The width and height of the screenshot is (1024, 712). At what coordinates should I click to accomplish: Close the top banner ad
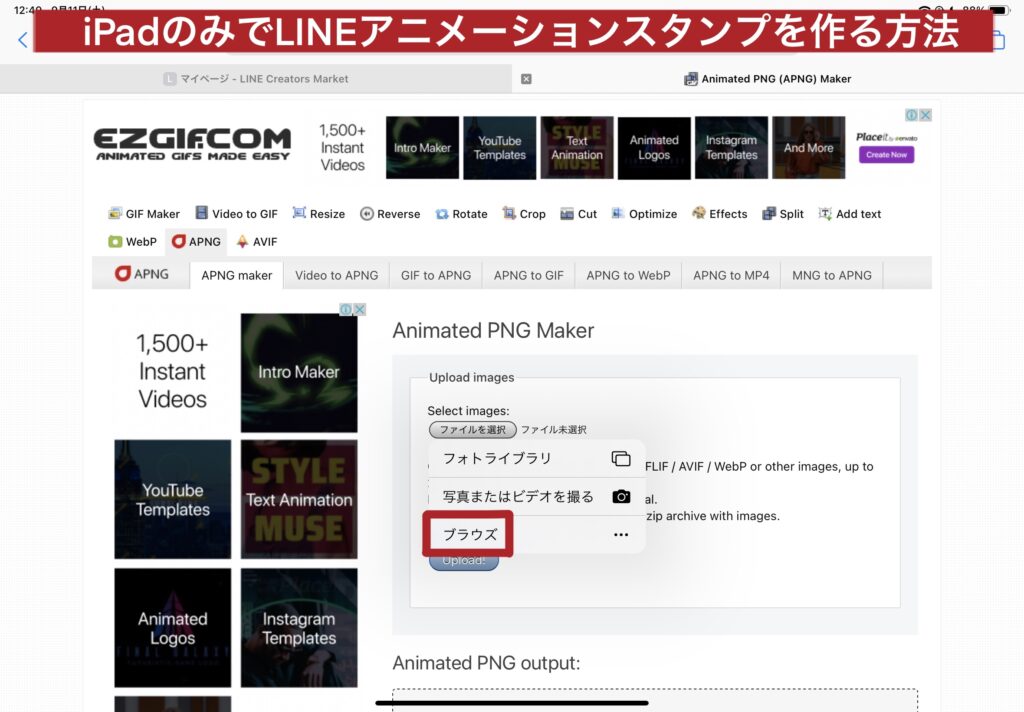[925, 115]
